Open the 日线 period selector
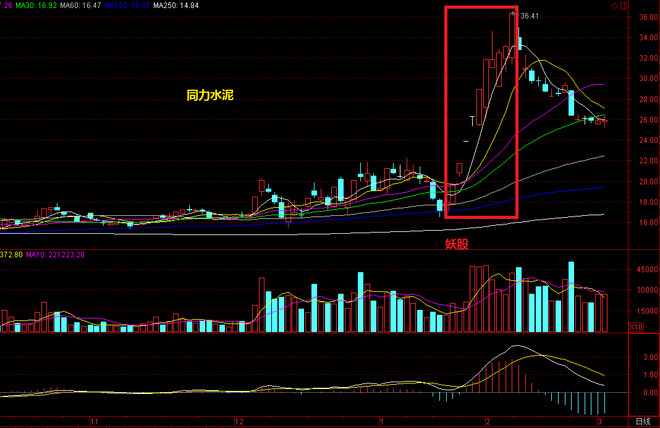Screen dimensions: 660x428 (x=643, y=421)
